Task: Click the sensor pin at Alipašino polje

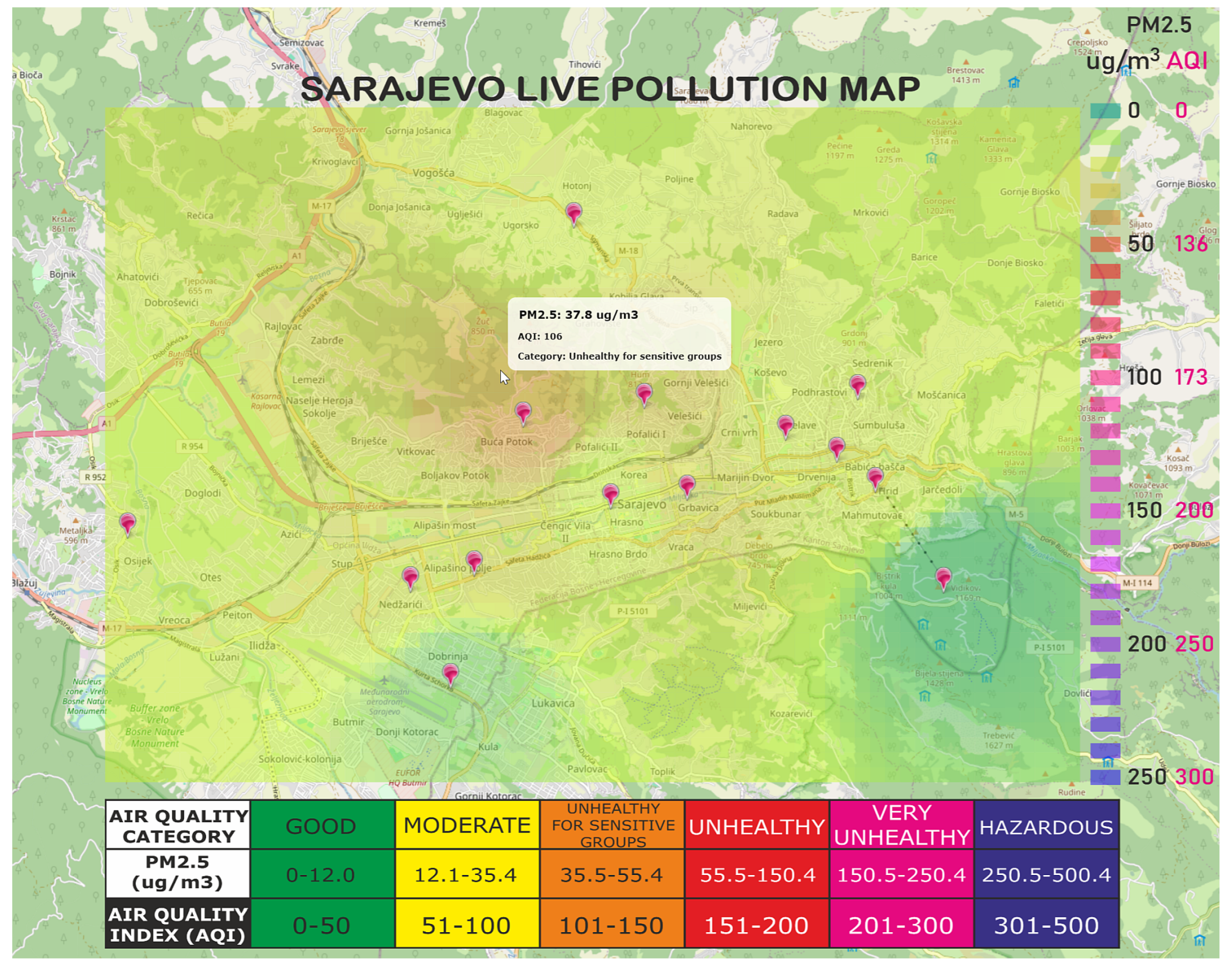Action: tap(474, 560)
